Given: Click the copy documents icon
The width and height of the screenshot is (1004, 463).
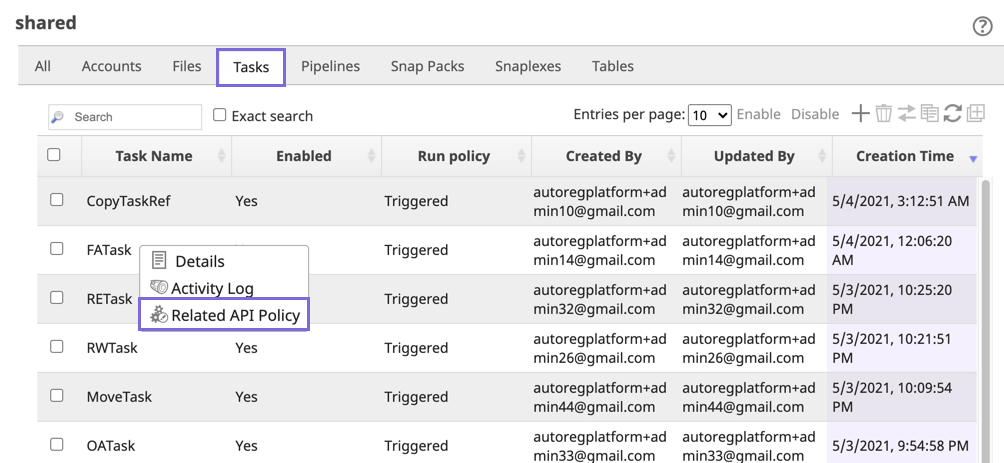Looking at the screenshot, I should [930, 114].
